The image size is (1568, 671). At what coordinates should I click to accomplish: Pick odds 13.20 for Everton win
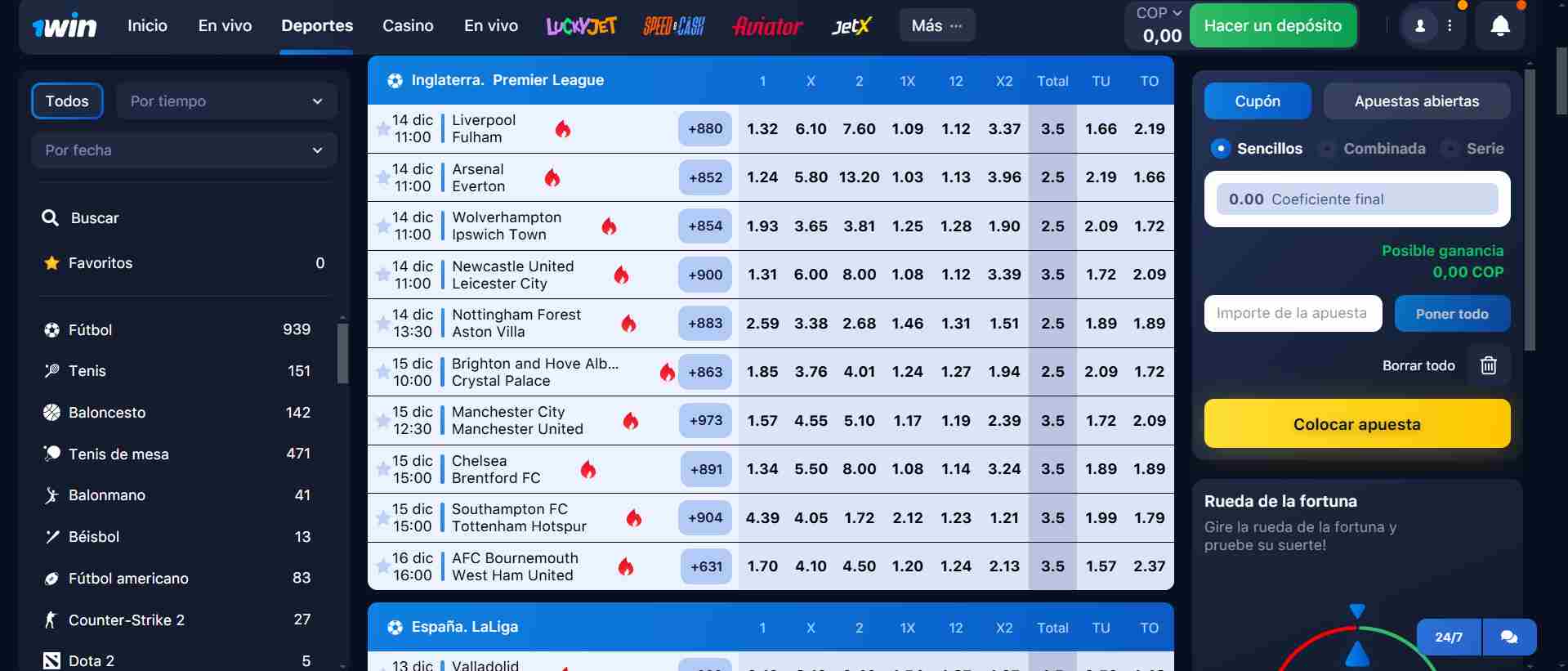pos(859,177)
